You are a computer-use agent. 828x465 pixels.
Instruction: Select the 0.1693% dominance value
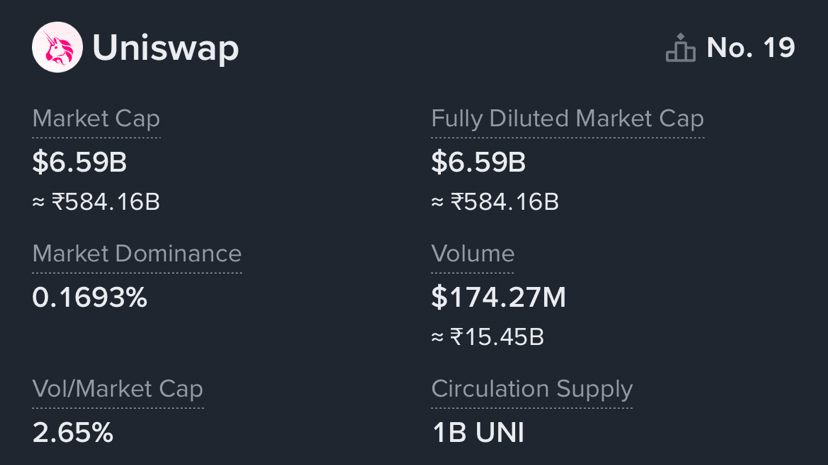click(x=90, y=297)
